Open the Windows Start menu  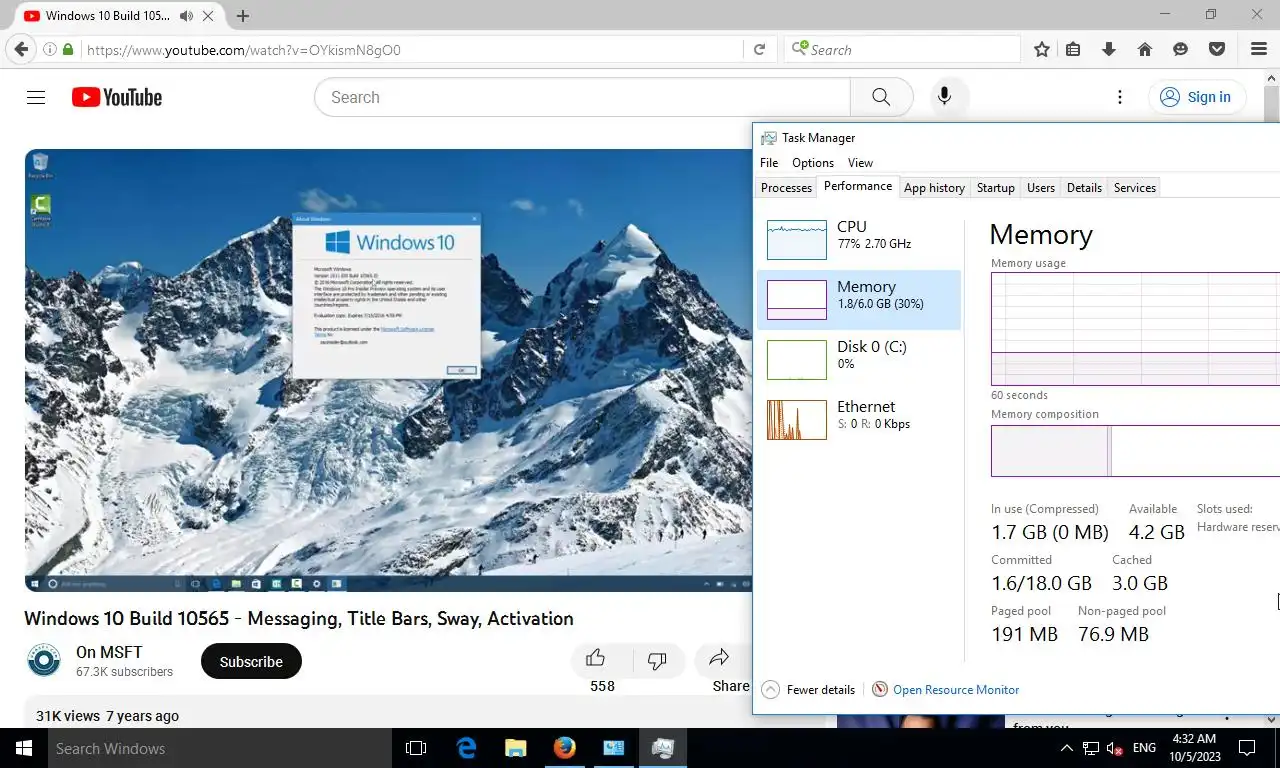click(23, 748)
